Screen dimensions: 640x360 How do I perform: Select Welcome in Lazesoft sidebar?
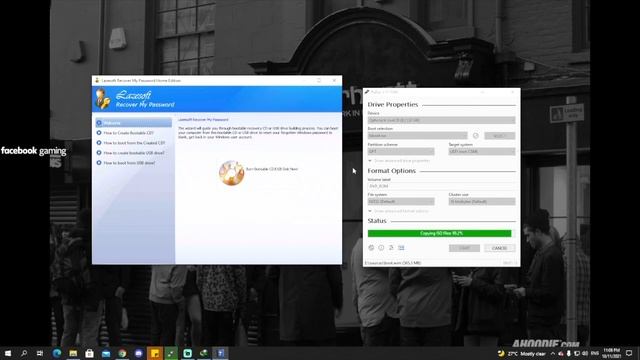point(134,123)
